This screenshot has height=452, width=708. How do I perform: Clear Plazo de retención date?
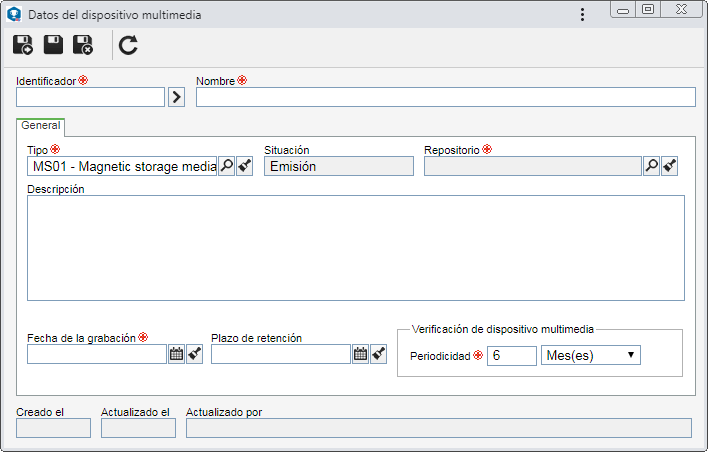click(x=378, y=354)
